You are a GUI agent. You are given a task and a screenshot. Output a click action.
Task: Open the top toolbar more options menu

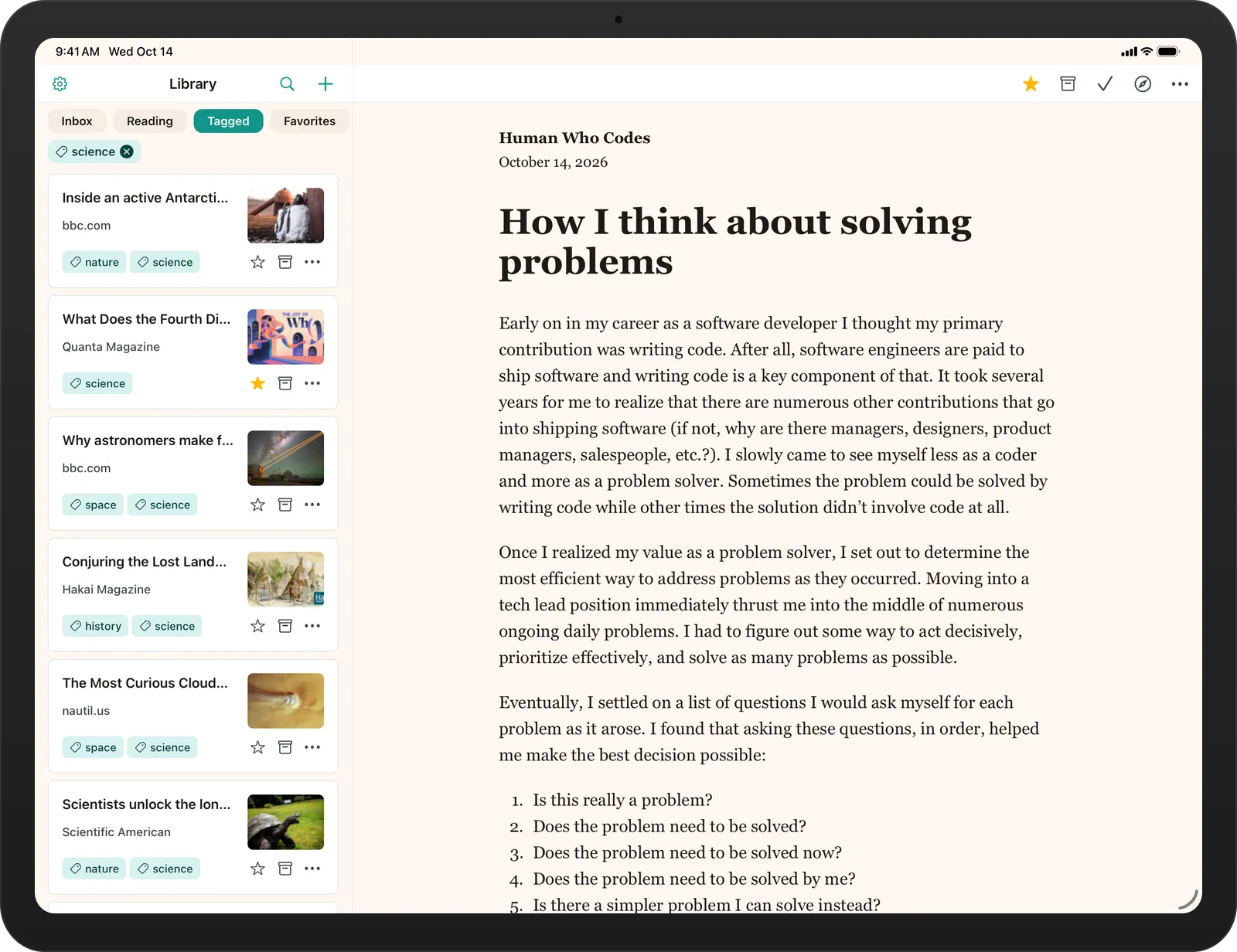click(1180, 83)
